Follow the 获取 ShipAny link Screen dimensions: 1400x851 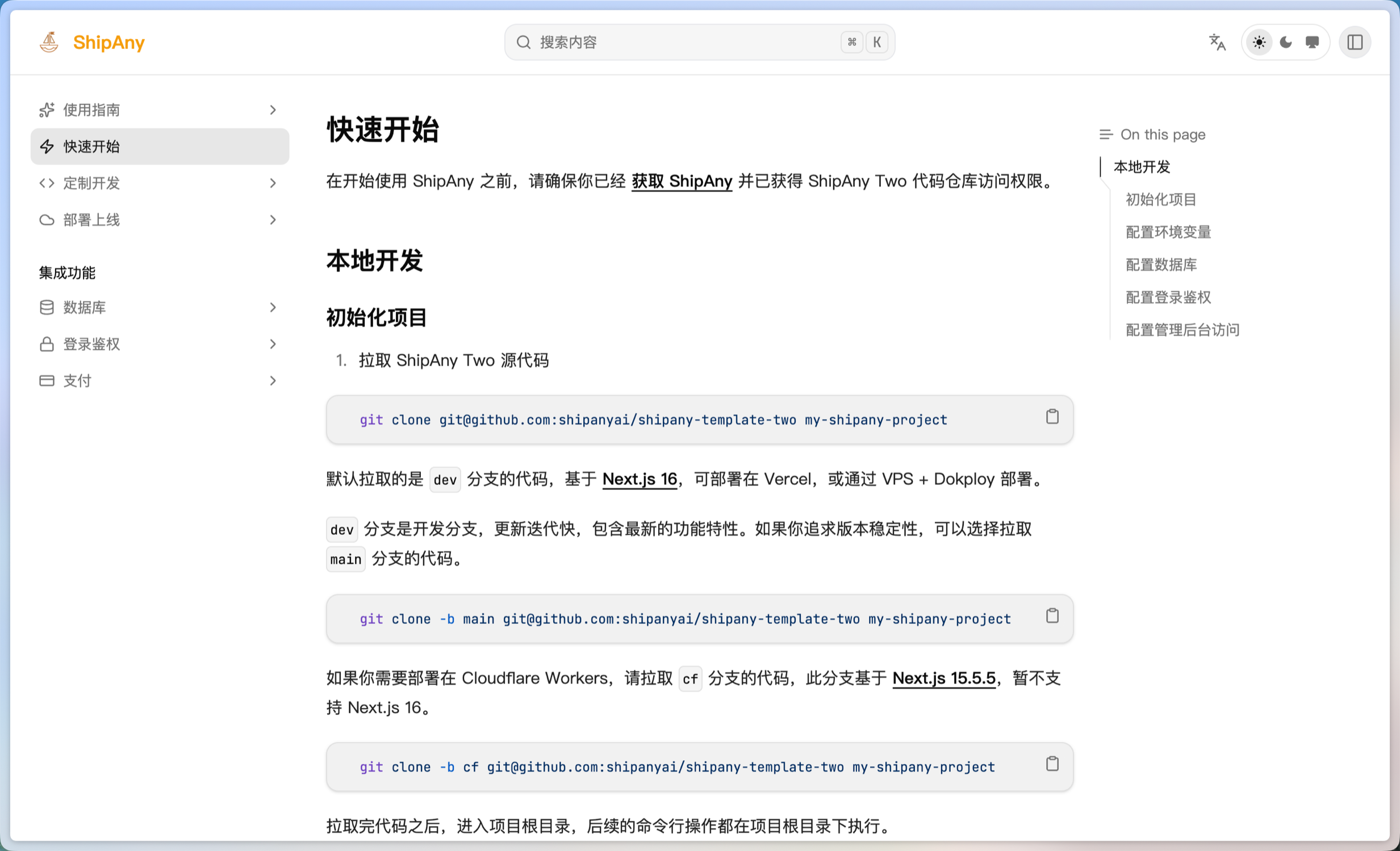(x=681, y=181)
